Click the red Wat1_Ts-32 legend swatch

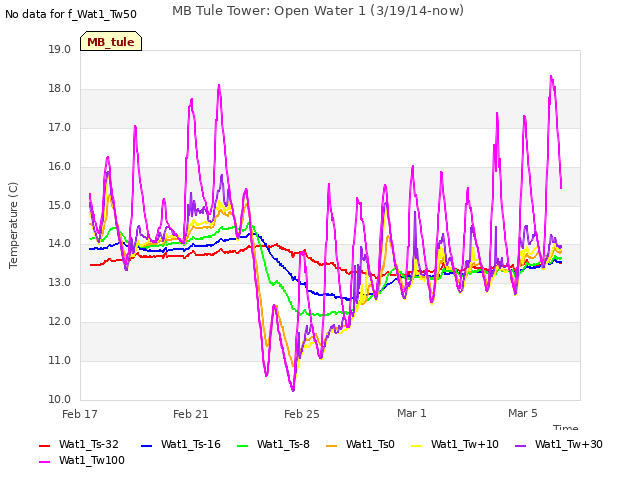[x=44, y=446]
